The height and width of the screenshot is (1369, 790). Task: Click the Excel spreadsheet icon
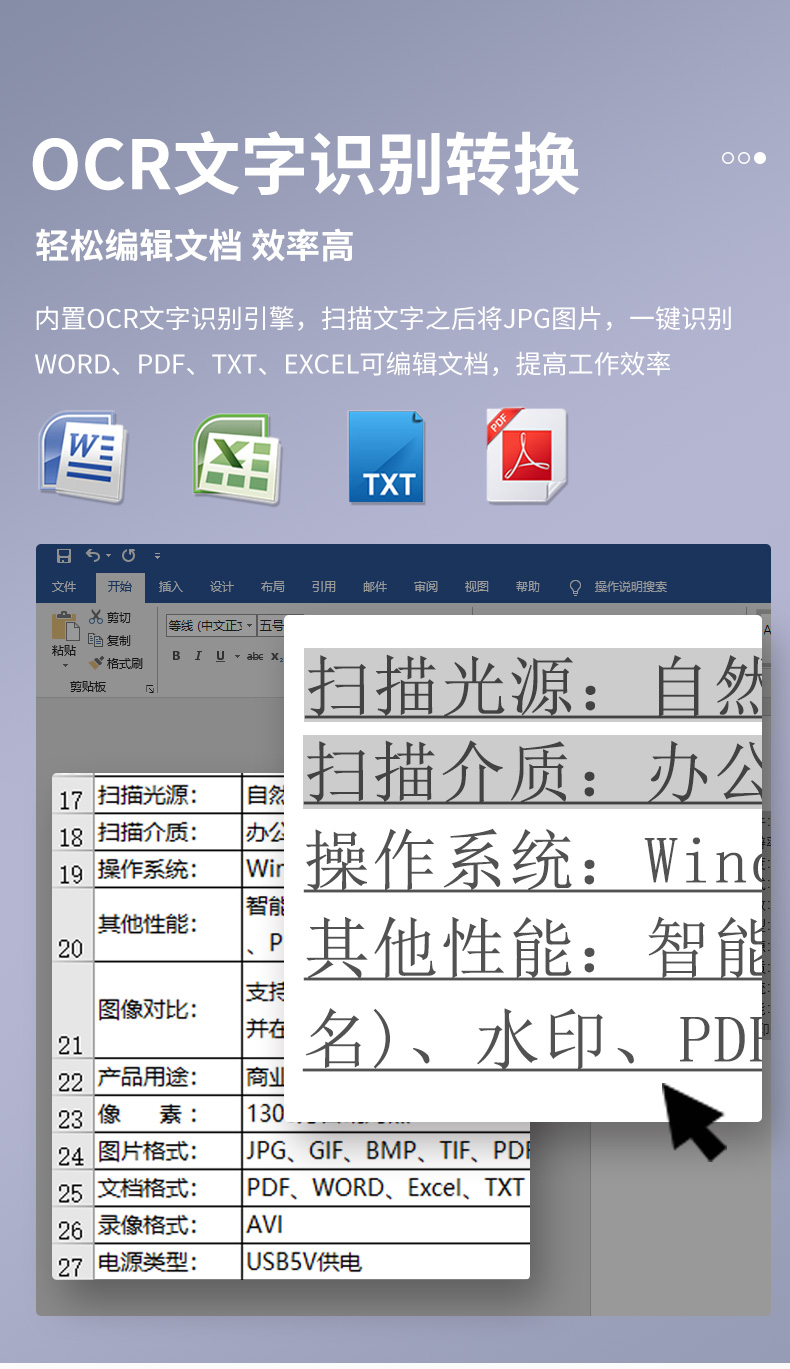pyautogui.click(x=236, y=458)
